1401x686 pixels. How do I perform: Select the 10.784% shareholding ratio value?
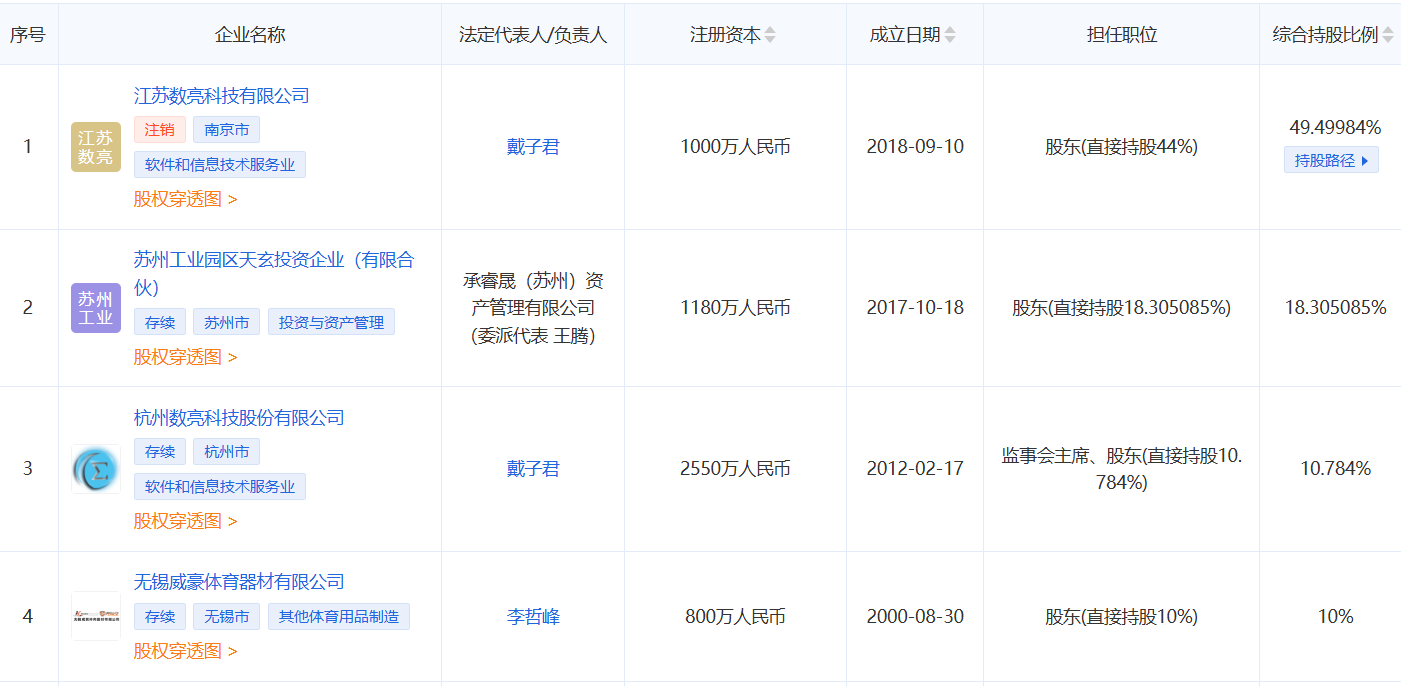point(1335,468)
